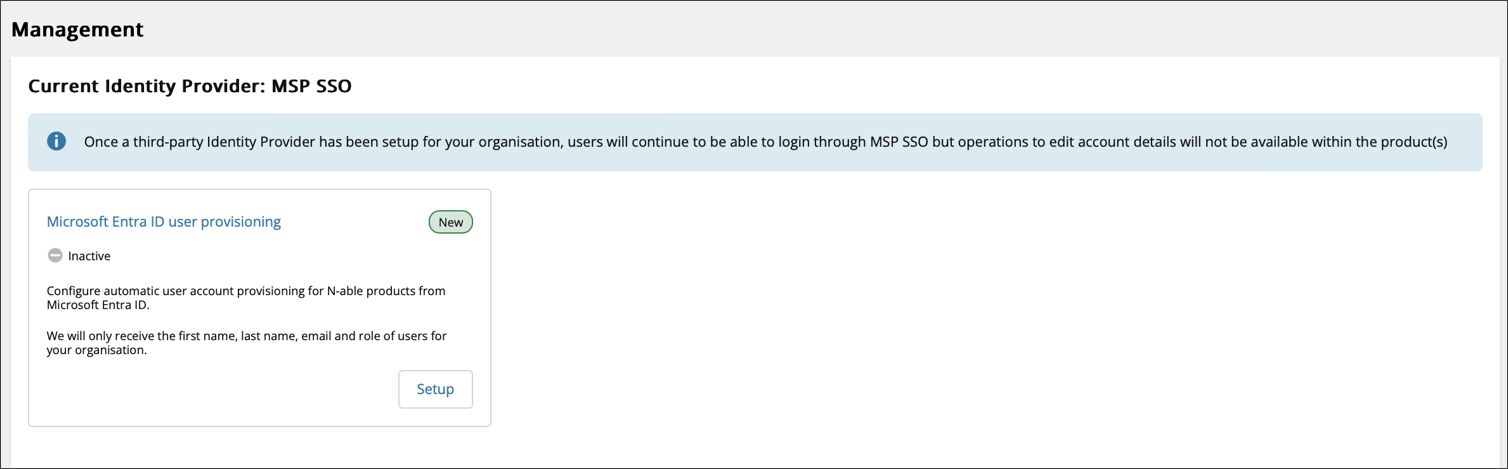The image size is (1508, 469).
Task: Click the Current Identity Provider heading
Action: 190,86
